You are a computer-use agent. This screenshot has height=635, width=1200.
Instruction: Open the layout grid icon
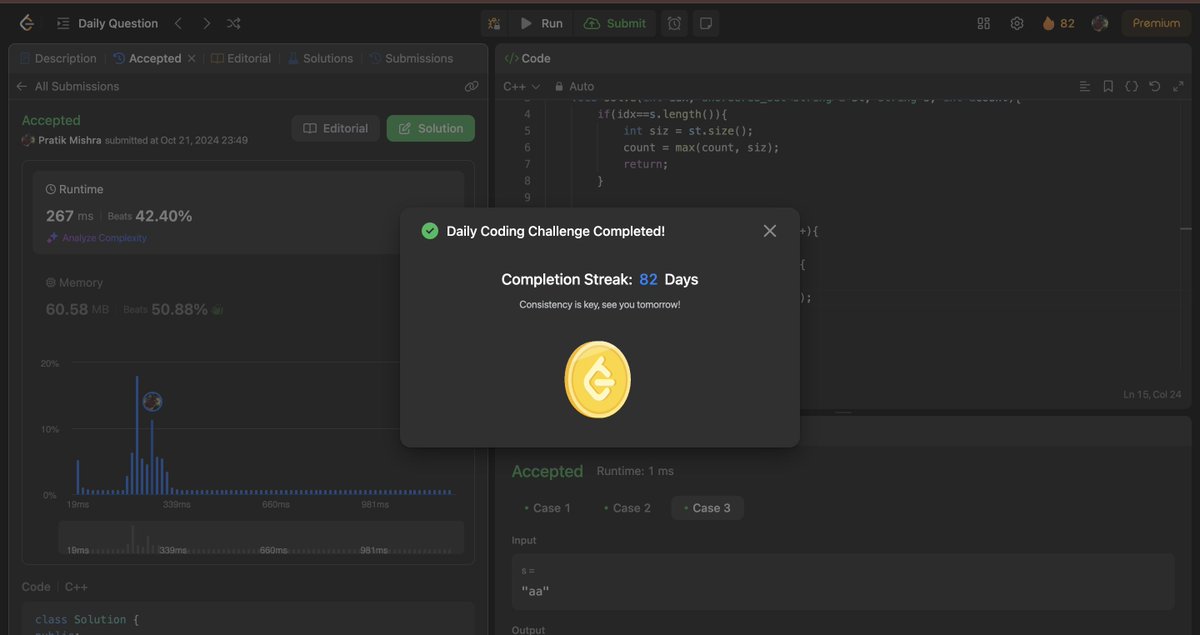(x=984, y=23)
